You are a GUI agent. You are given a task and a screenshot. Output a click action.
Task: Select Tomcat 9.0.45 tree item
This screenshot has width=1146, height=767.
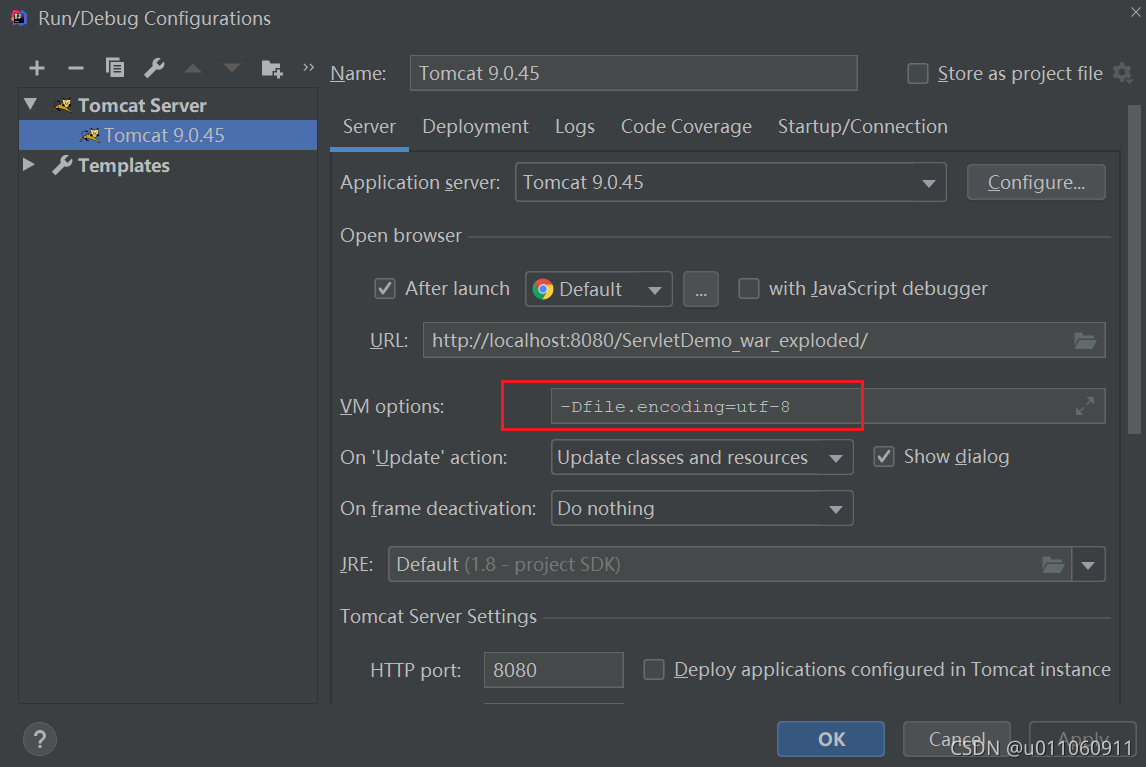168,135
